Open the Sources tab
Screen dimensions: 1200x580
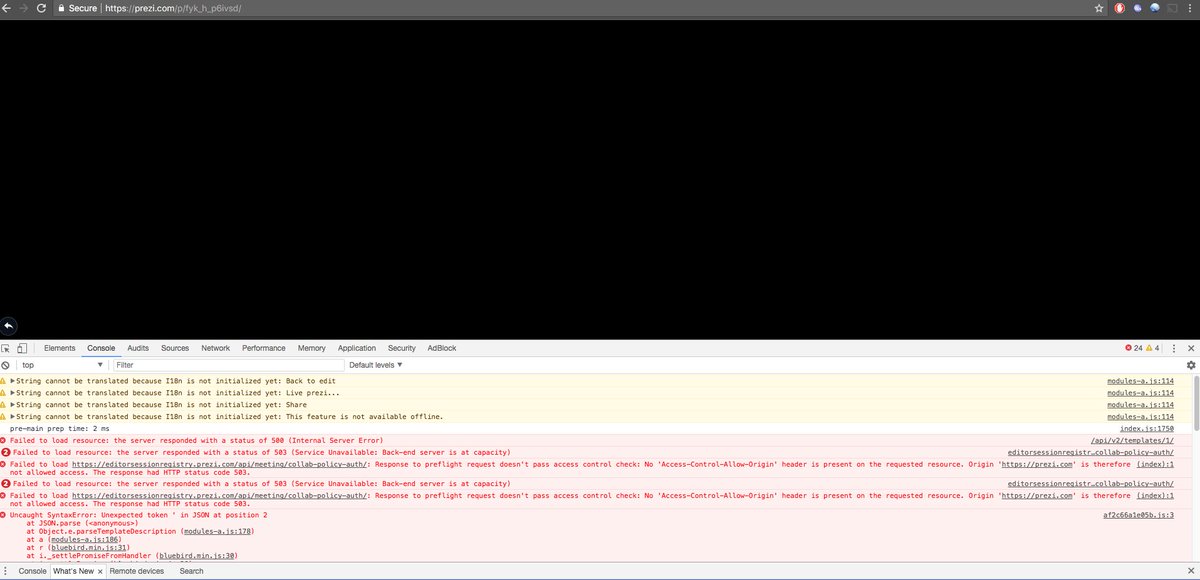[175, 348]
